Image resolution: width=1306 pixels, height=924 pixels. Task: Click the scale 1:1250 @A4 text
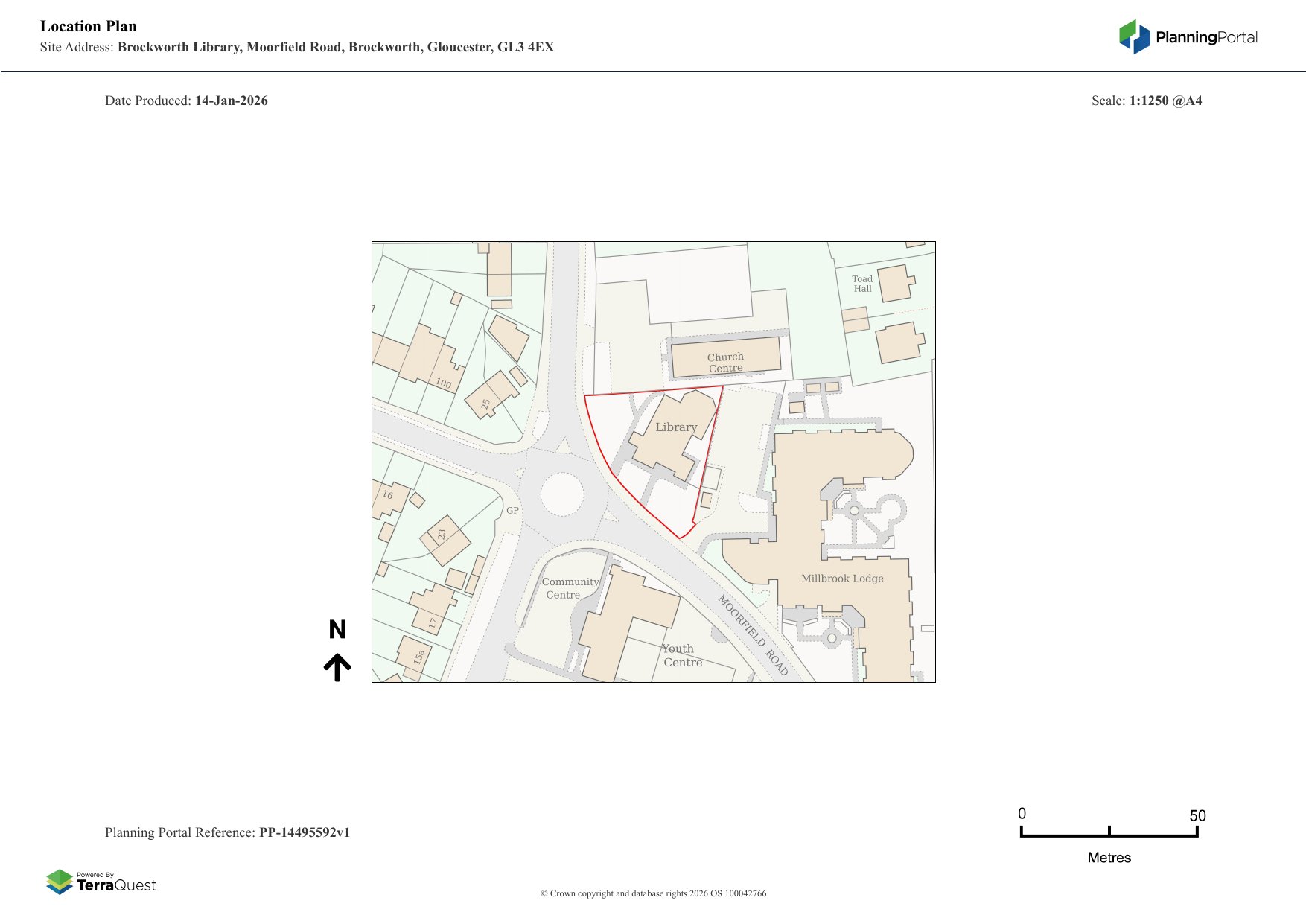[1165, 101]
